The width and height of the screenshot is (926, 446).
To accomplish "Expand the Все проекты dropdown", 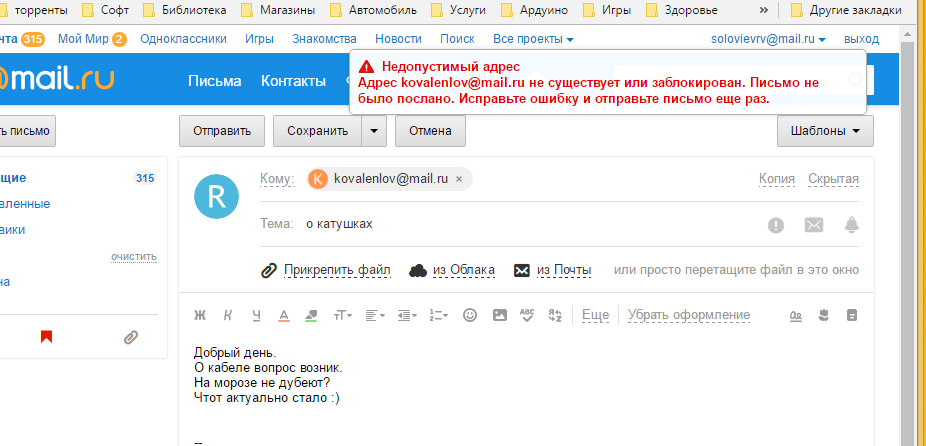I will pos(533,40).
